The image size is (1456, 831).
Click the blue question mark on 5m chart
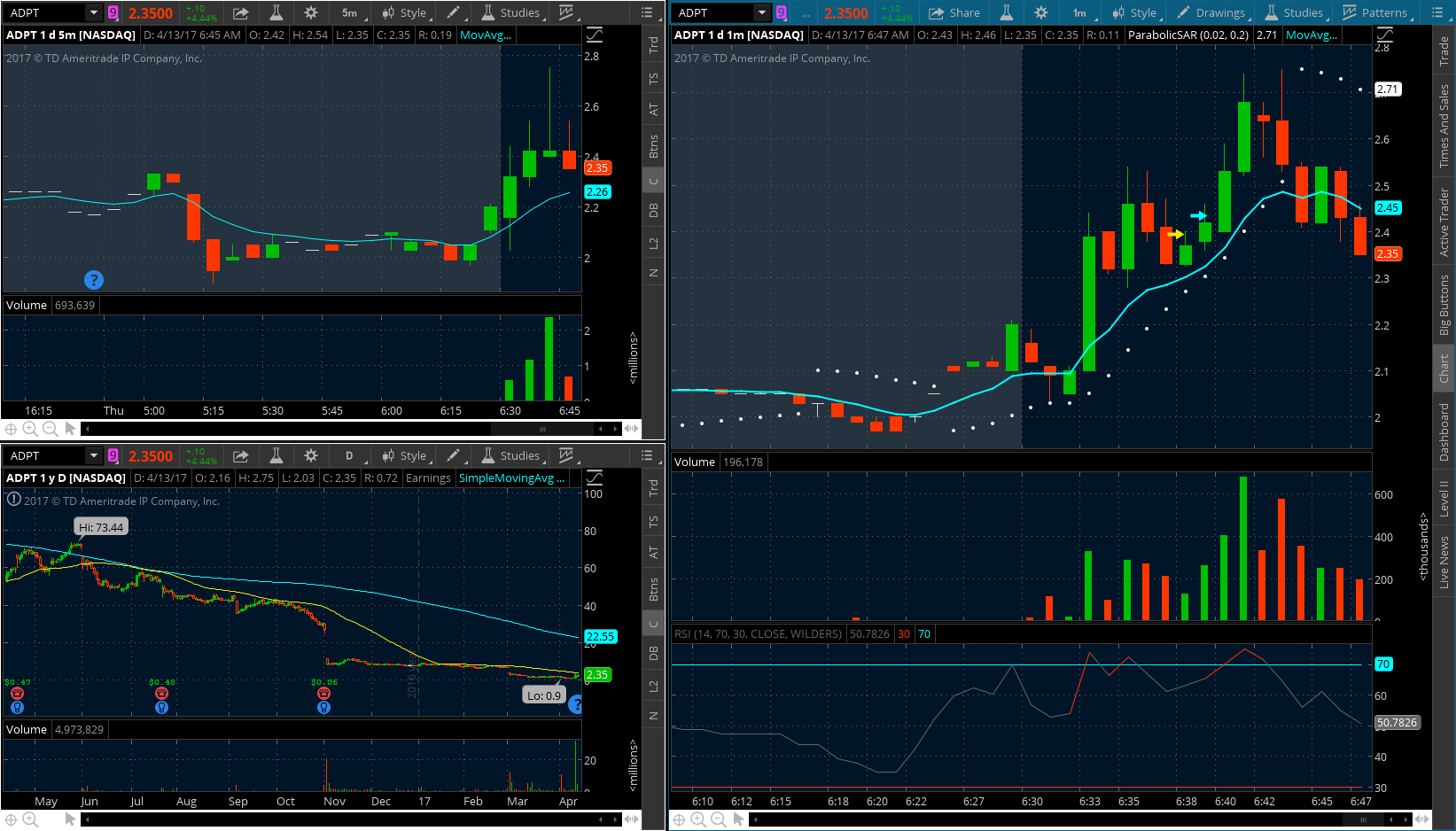(94, 280)
